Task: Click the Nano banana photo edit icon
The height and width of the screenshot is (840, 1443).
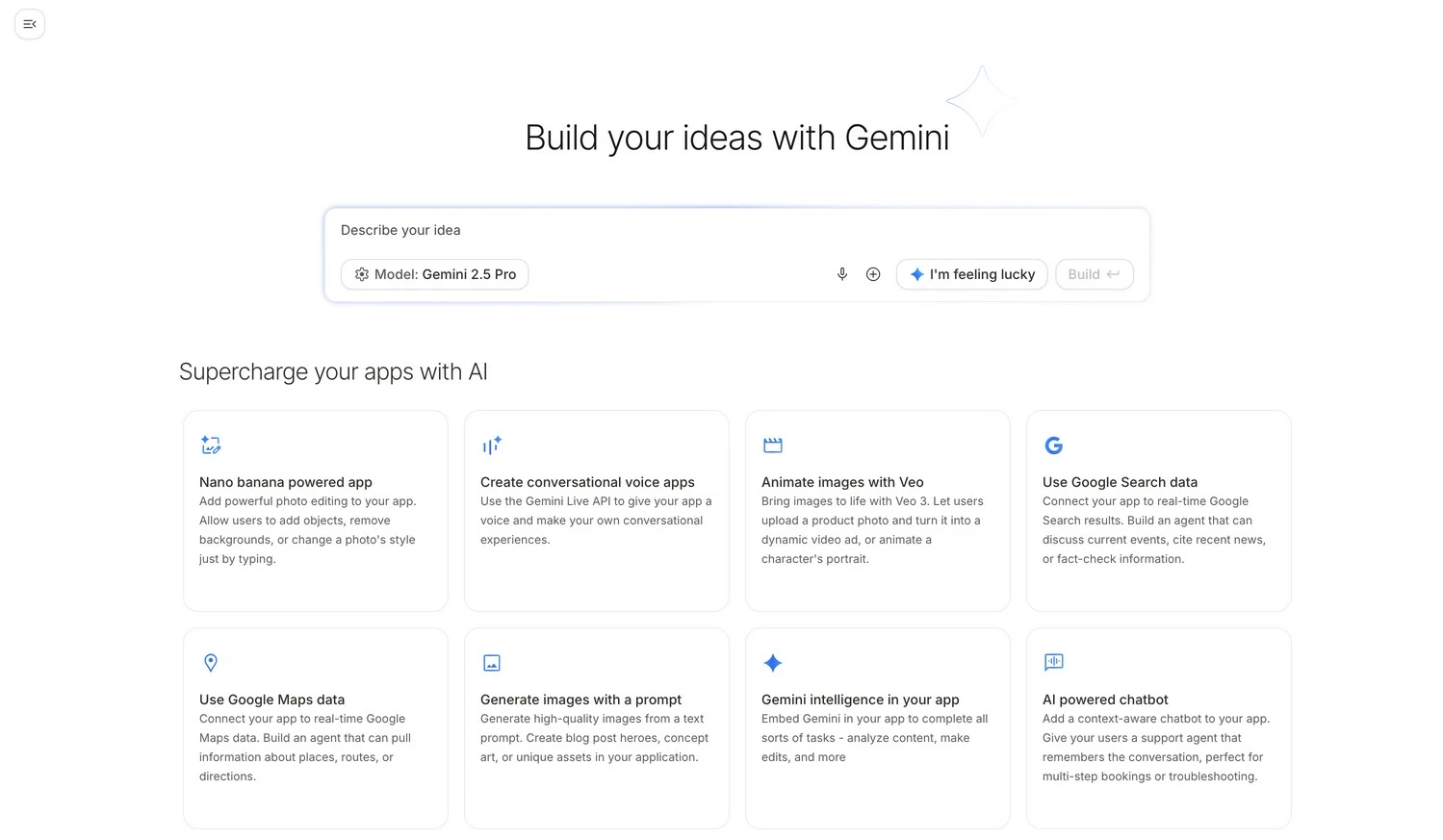Action: pos(211,445)
